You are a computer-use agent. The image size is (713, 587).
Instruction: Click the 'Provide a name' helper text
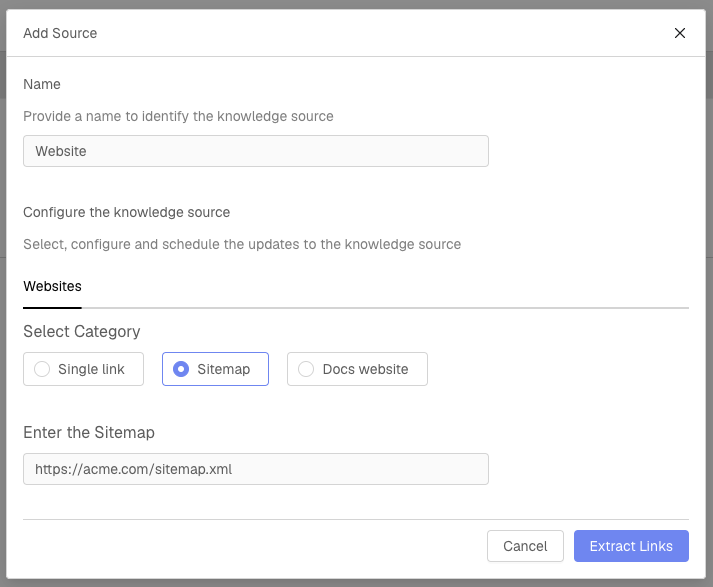(x=178, y=116)
